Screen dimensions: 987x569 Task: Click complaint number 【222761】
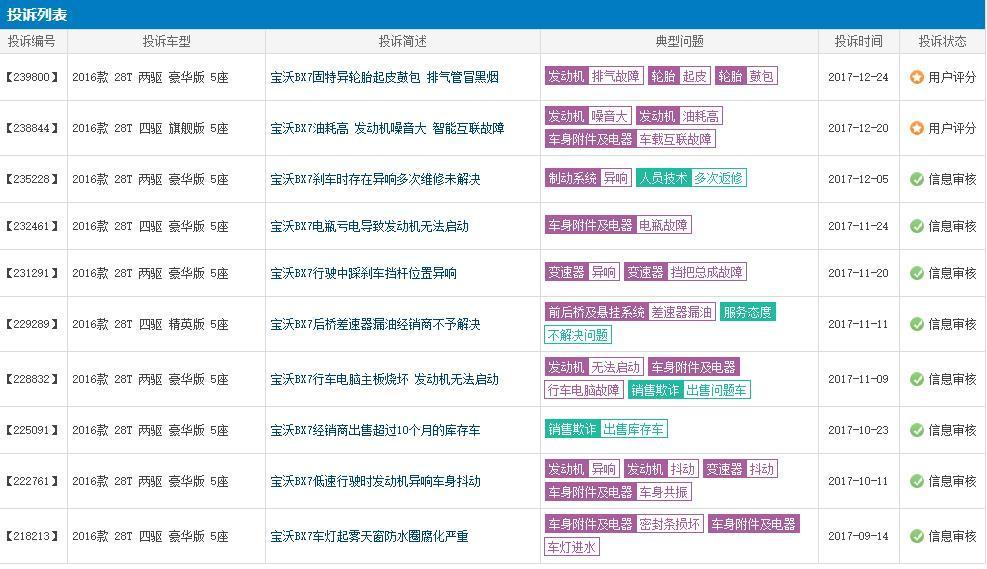33,481
